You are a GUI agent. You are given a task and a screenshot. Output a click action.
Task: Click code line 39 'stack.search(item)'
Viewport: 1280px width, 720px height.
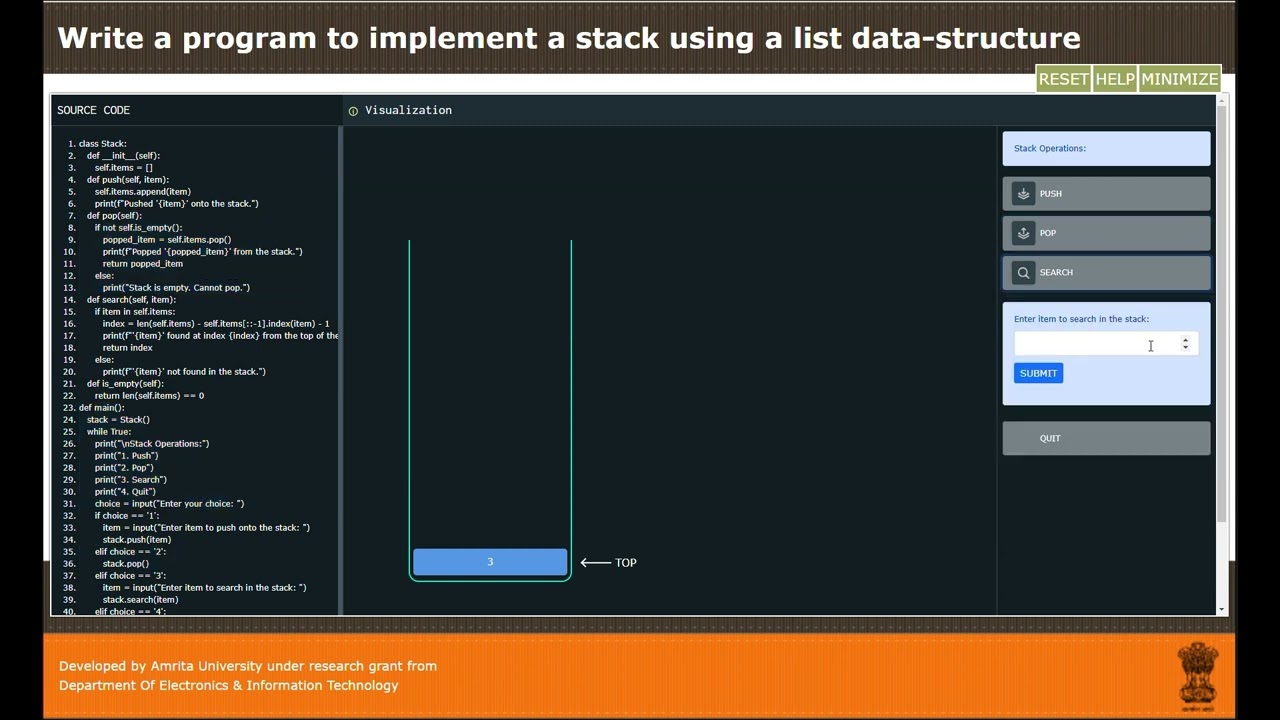pos(140,600)
